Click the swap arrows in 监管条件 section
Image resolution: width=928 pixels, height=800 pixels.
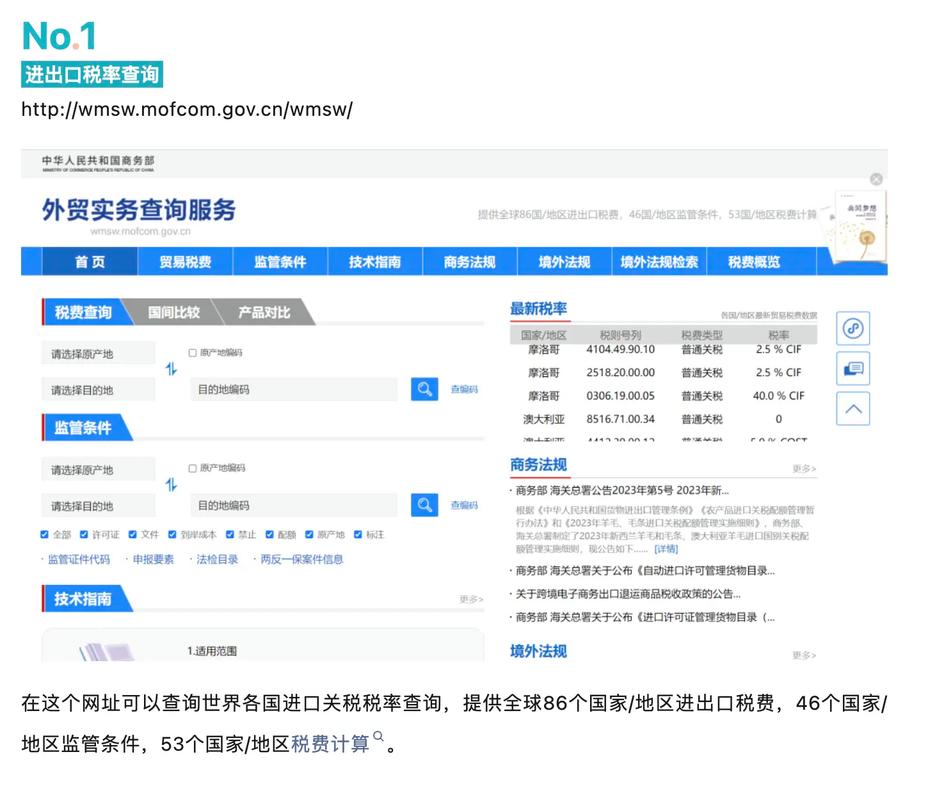[x=171, y=485]
